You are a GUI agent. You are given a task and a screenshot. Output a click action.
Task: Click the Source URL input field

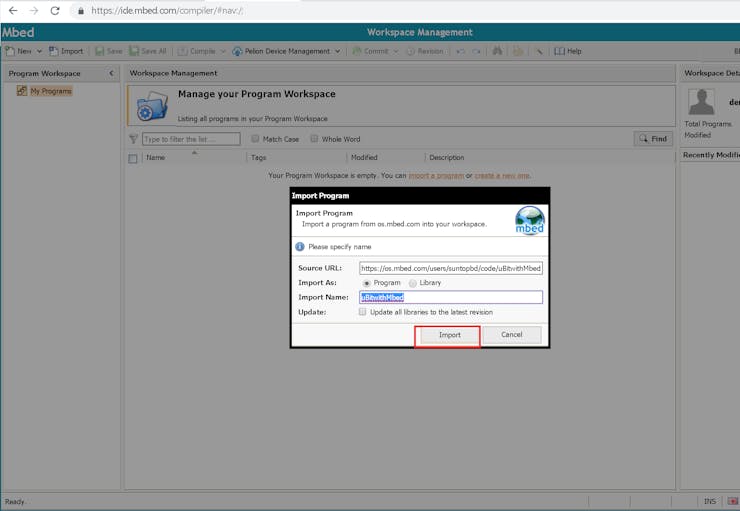click(451, 268)
